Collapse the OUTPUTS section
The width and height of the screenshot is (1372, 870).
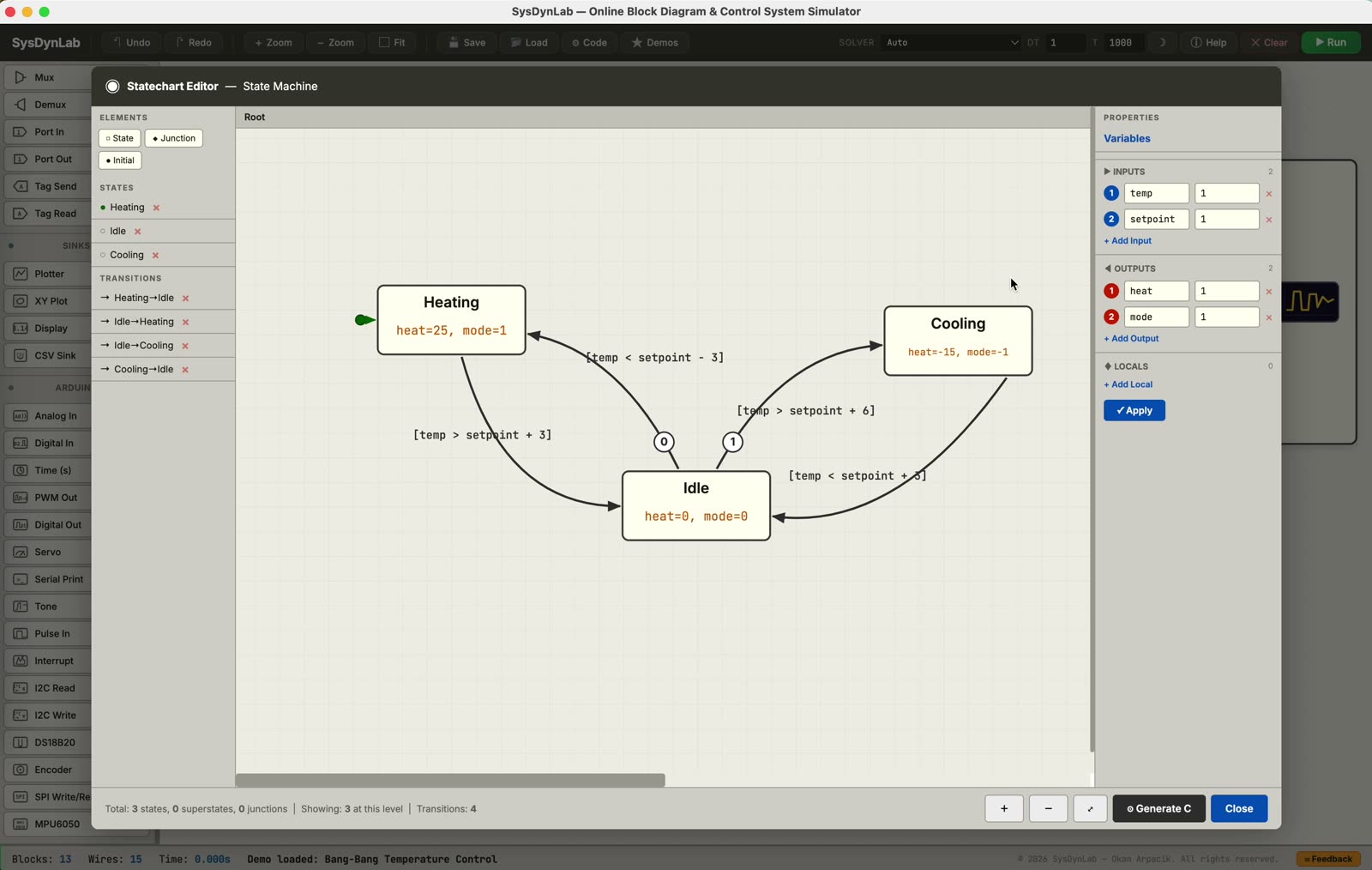(x=1129, y=269)
